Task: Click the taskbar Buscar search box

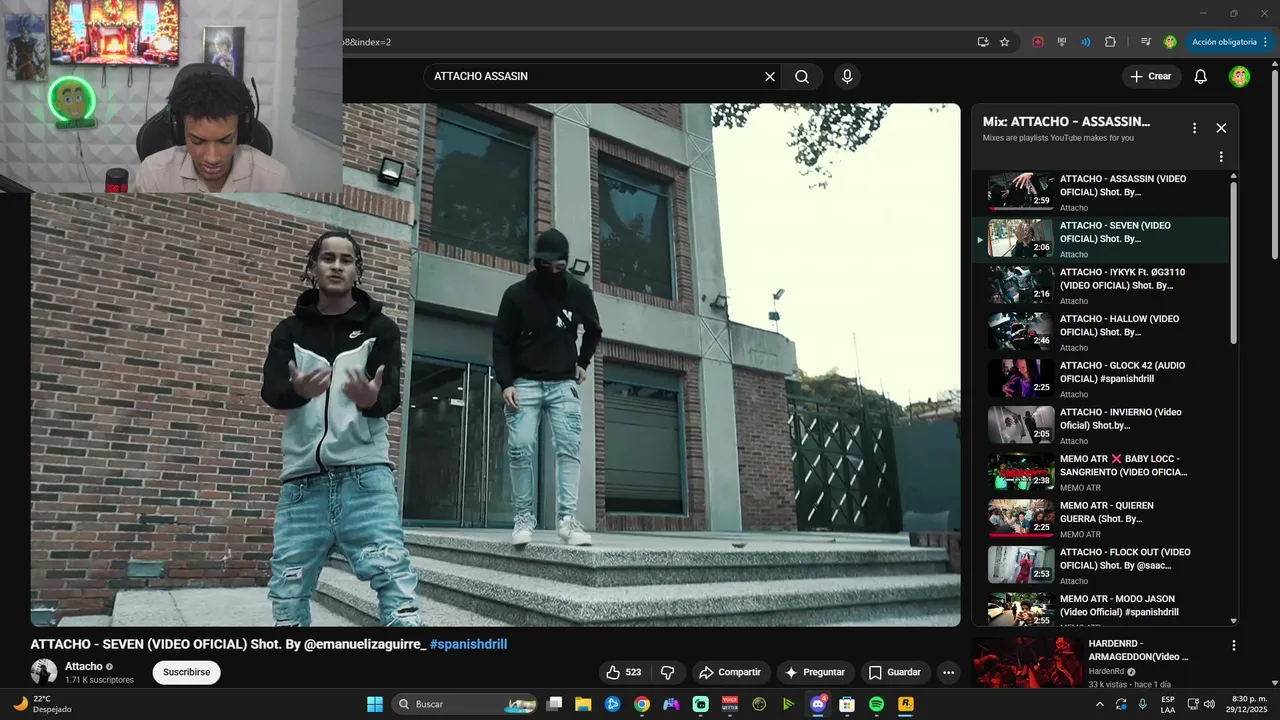Action: [x=467, y=704]
